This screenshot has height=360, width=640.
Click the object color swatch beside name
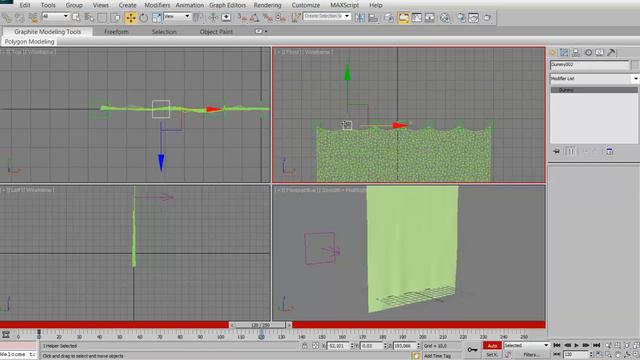pyautogui.click(x=635, y=64)
